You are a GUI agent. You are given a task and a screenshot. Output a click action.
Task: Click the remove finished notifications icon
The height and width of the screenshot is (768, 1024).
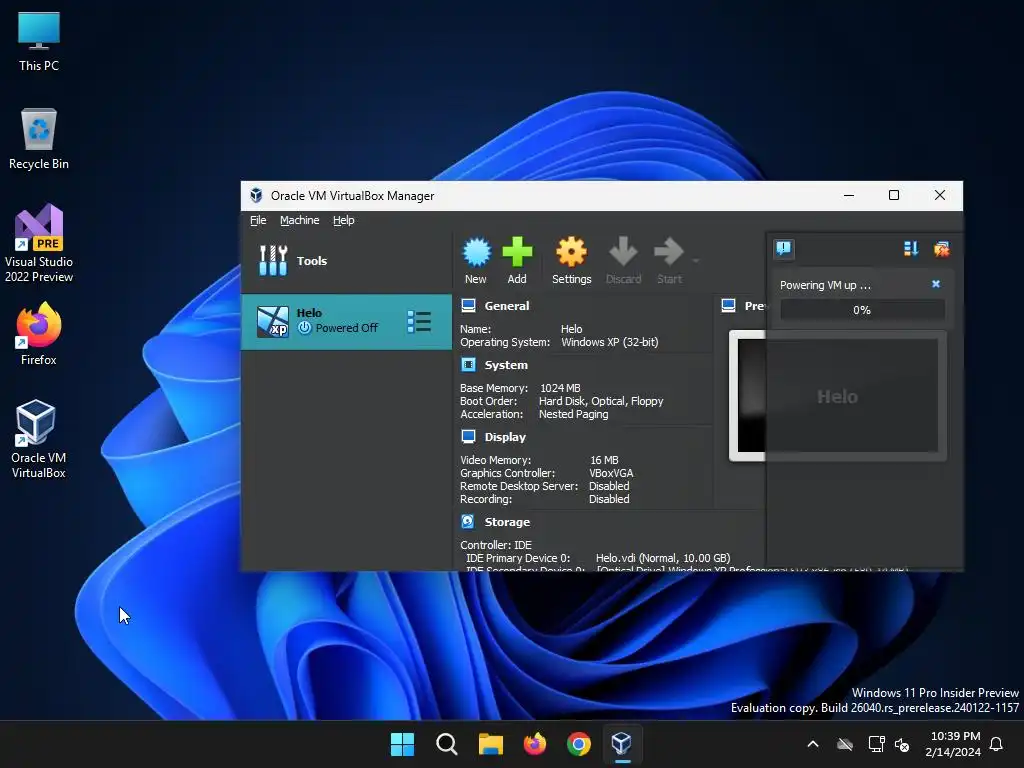942,248
